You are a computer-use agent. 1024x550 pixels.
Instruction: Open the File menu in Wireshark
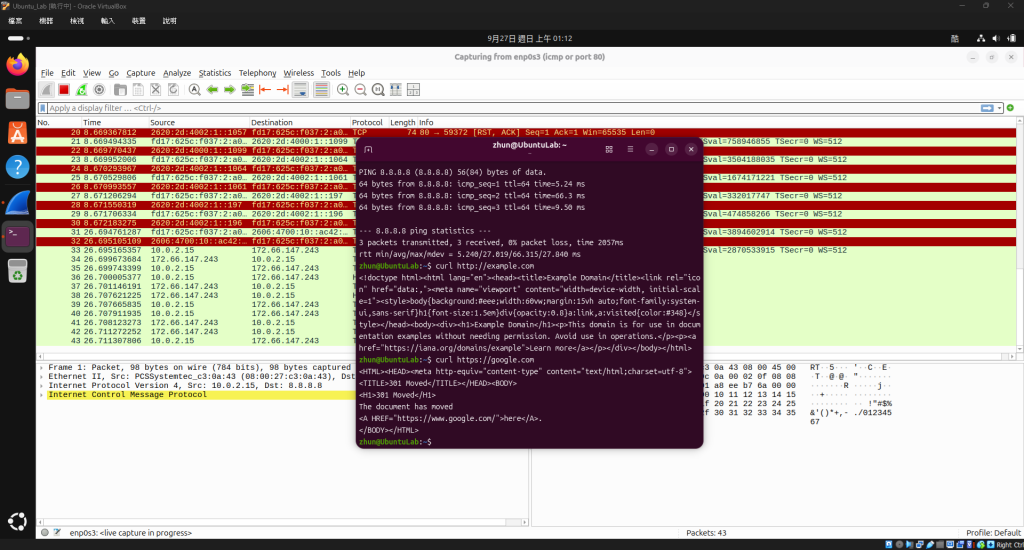coord(47,73)
